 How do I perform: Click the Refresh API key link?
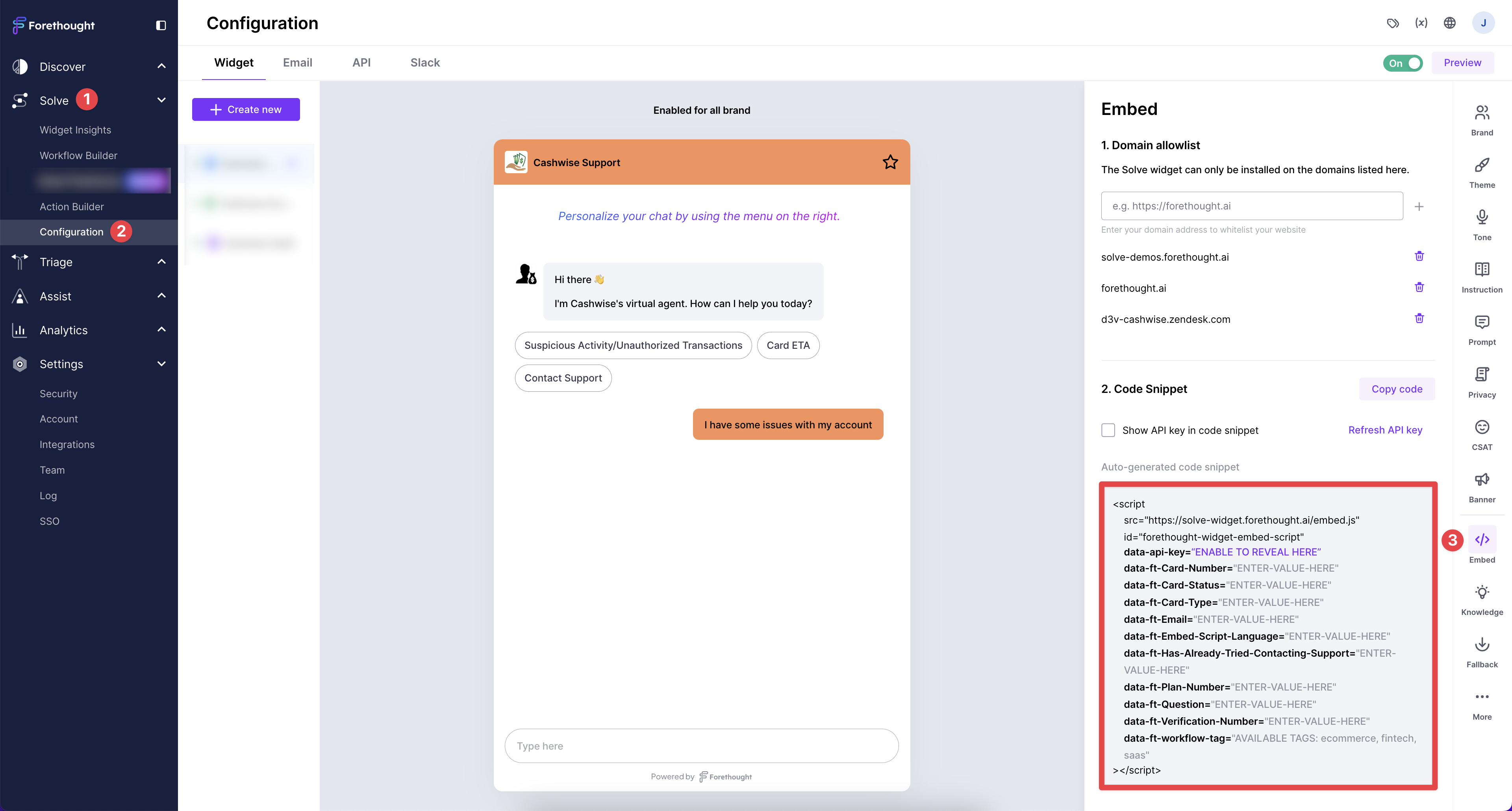1385,430
